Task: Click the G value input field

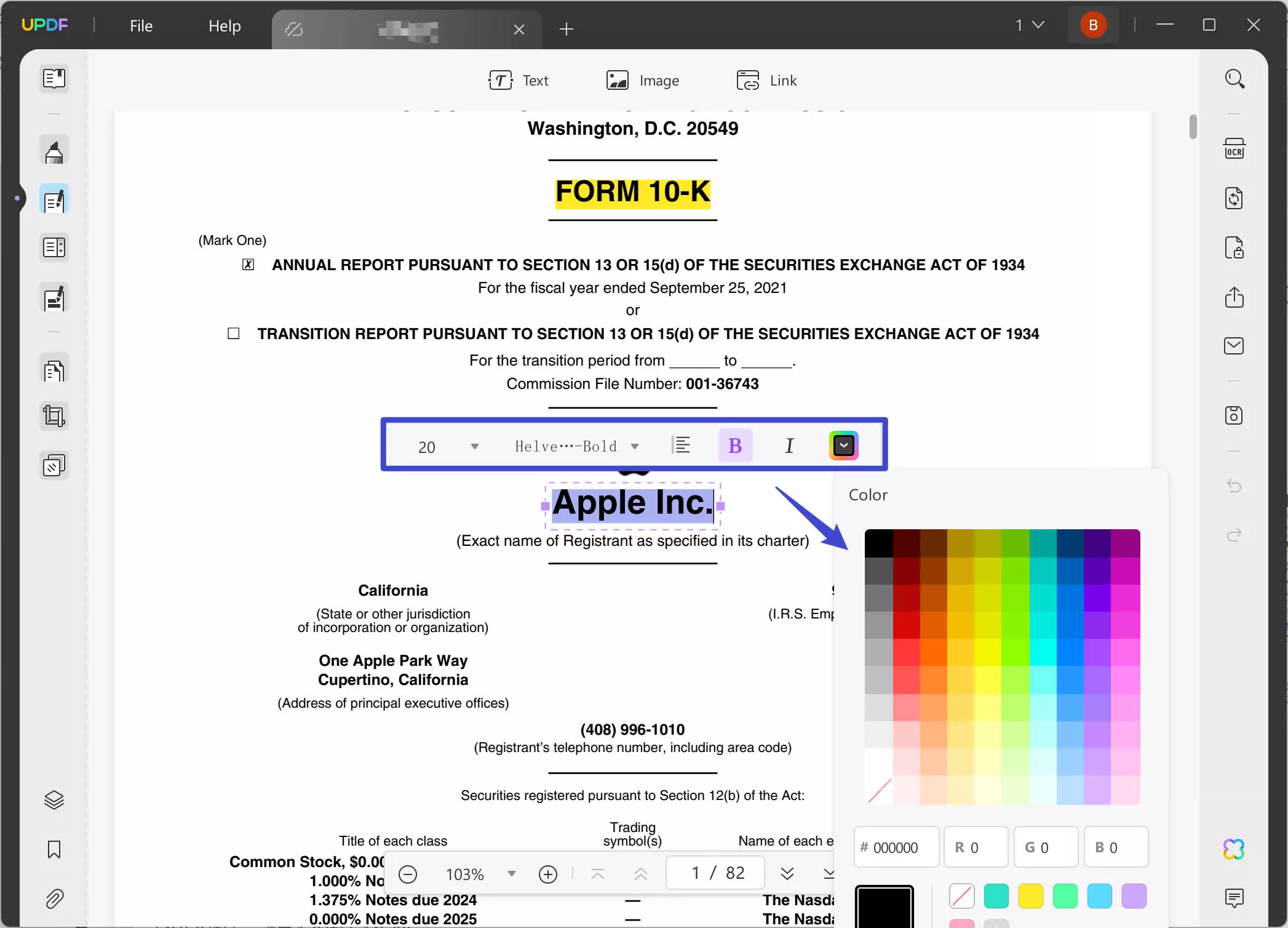Action: click(1046, 847)
